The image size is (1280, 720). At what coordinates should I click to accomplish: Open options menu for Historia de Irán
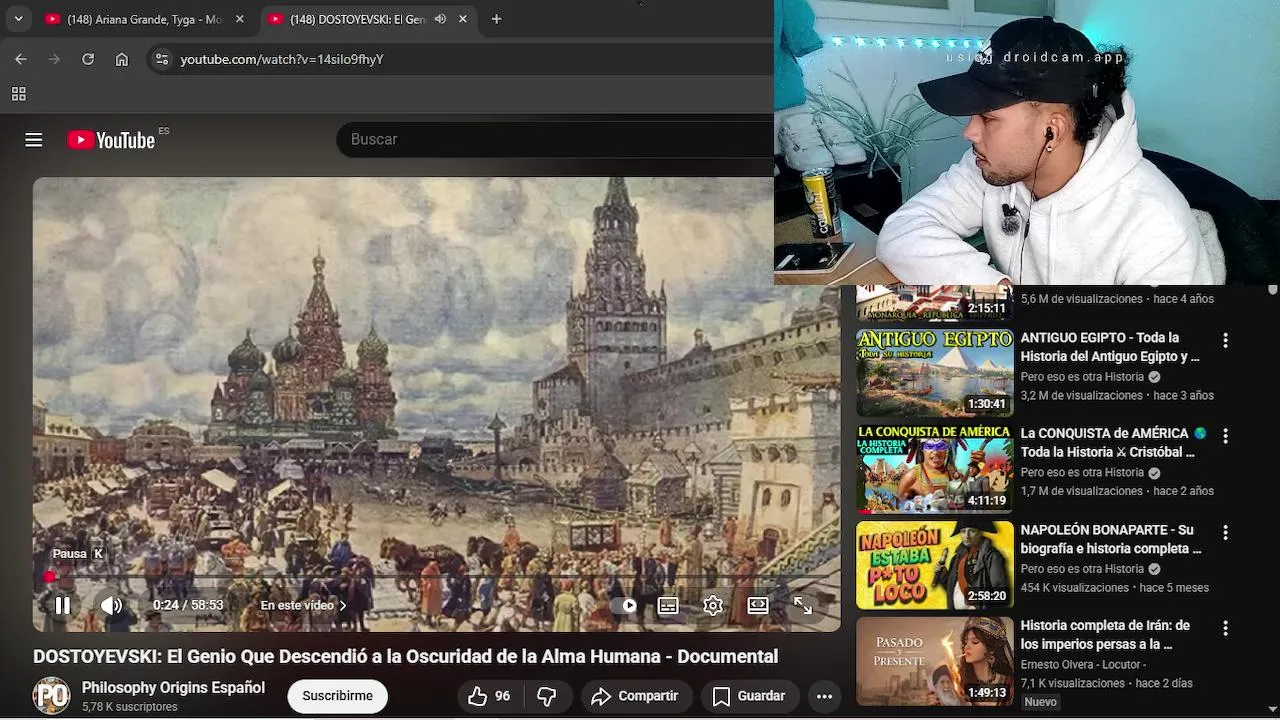click(x=1225, y=628)
